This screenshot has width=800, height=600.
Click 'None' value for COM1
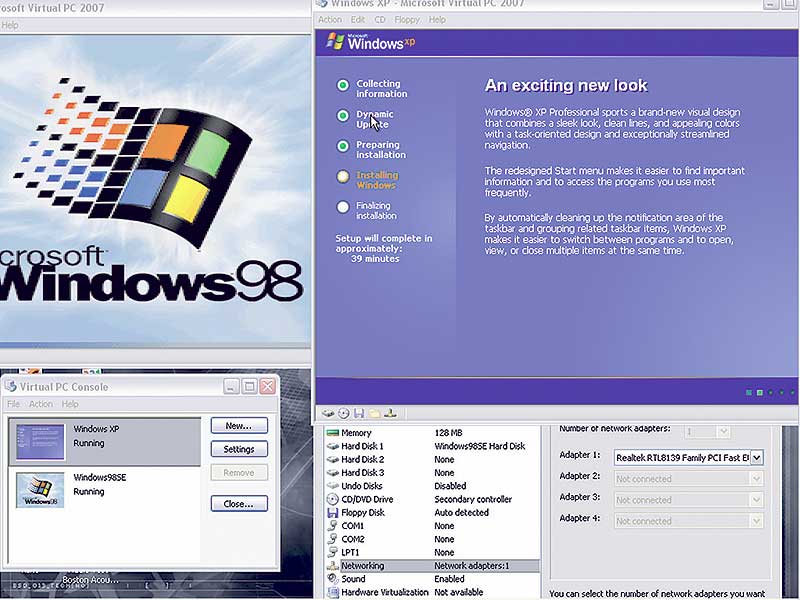(444, 526)
